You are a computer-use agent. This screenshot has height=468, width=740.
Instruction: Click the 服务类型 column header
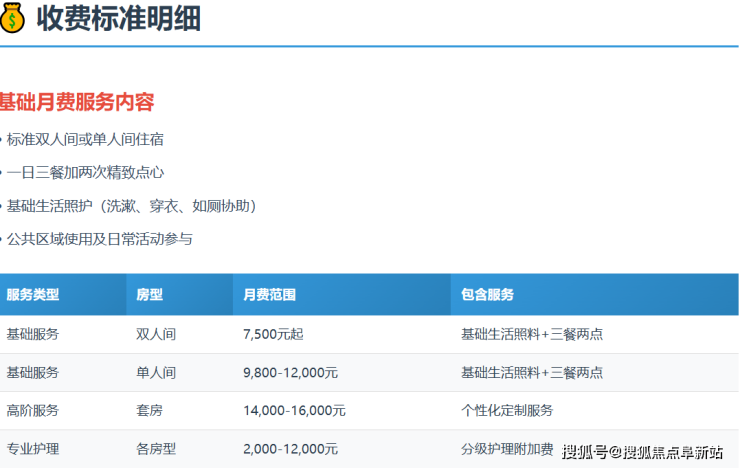click(x=33, y=295)
